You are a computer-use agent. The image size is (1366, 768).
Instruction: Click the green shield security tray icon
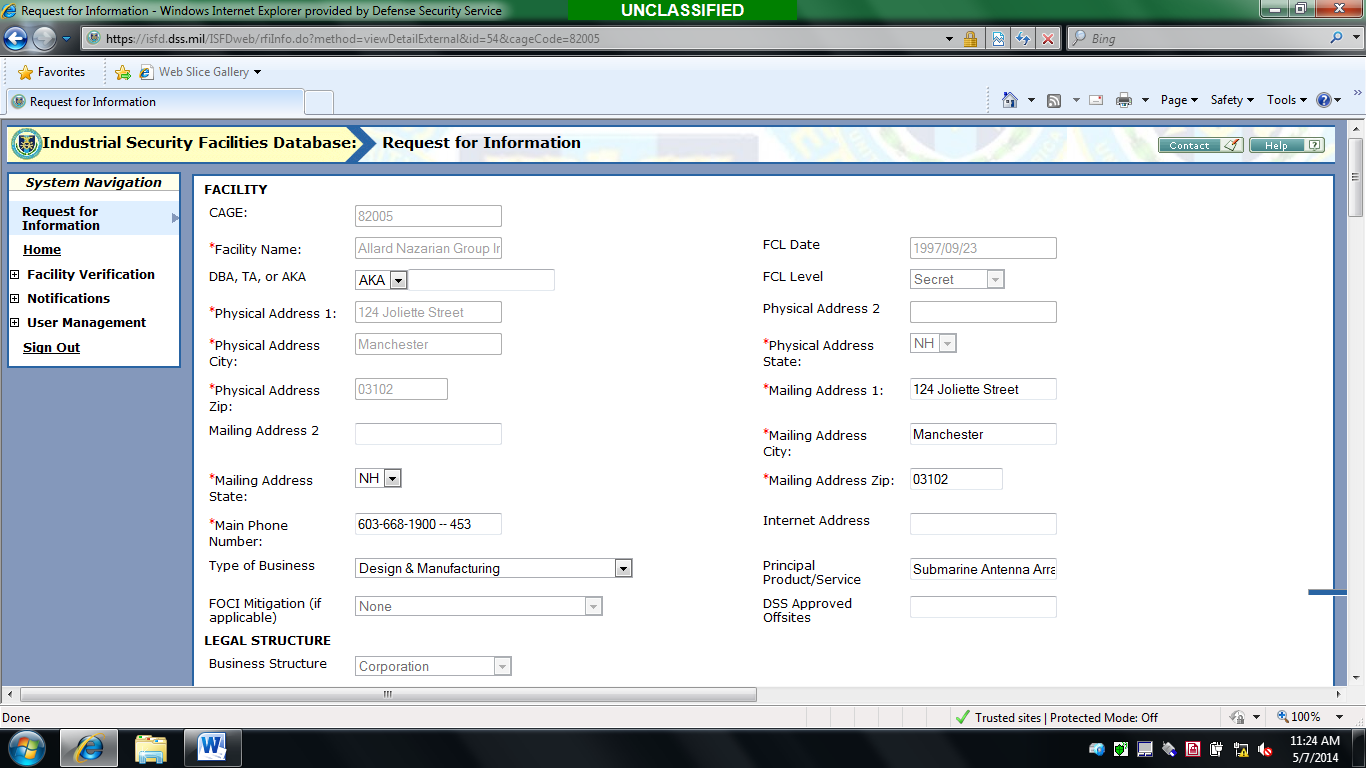click(1121, 749)
